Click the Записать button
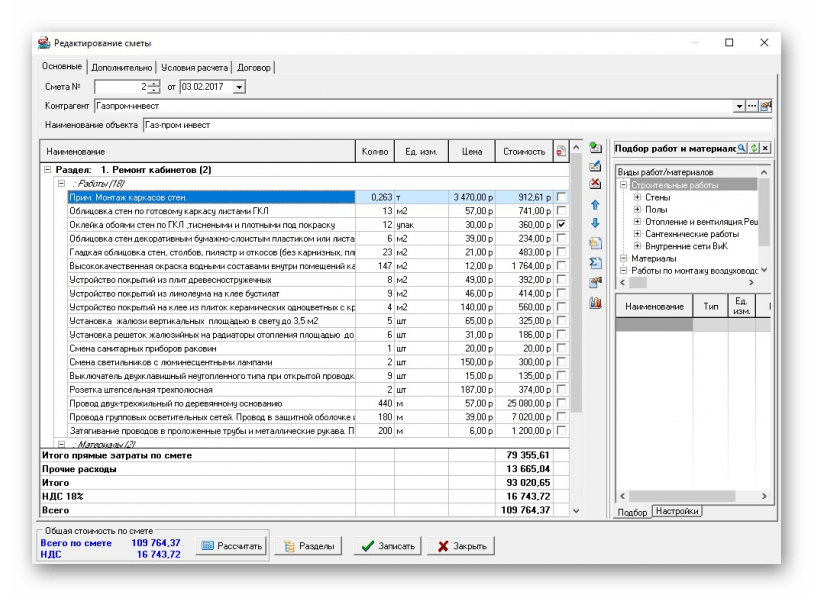The width and height of the screenshot is (813, 596). [388, 546]
